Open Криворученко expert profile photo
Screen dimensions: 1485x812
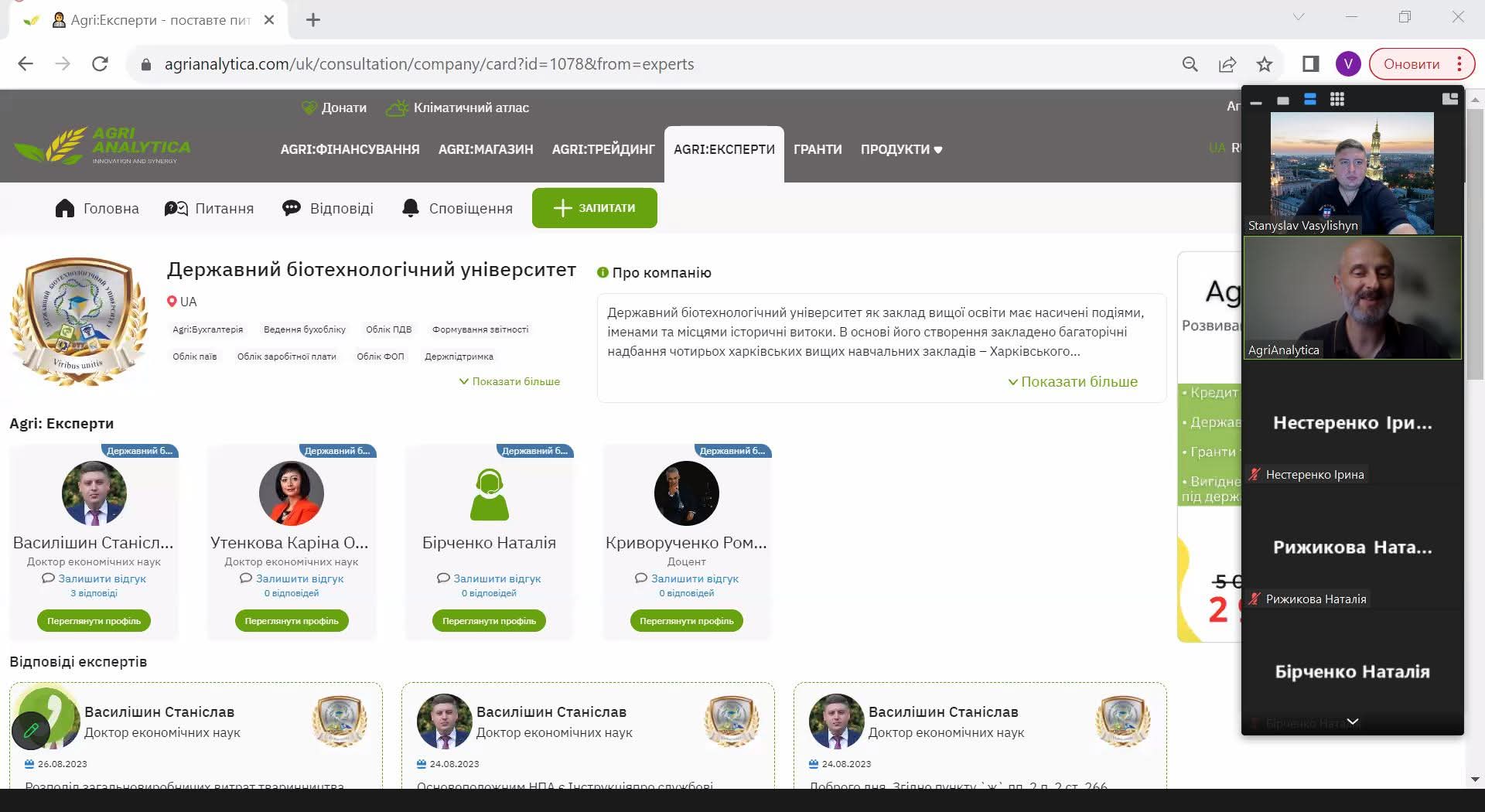[686, 493]
